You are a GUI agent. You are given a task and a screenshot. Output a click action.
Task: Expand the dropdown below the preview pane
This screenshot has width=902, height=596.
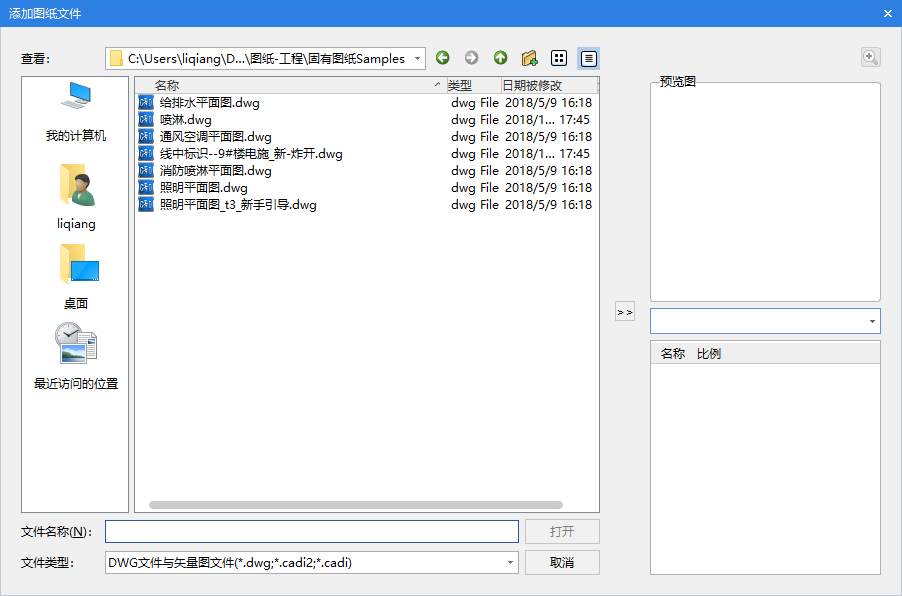coord(872,322)
